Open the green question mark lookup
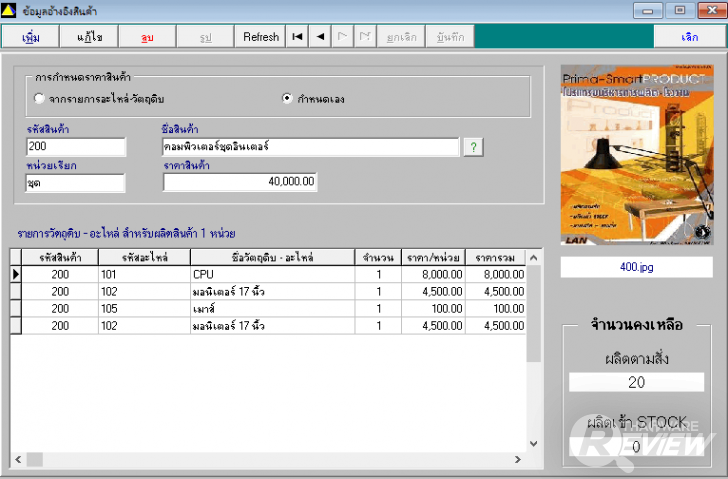Viewport: 728px width, 479px height. [x=473, y=148]
